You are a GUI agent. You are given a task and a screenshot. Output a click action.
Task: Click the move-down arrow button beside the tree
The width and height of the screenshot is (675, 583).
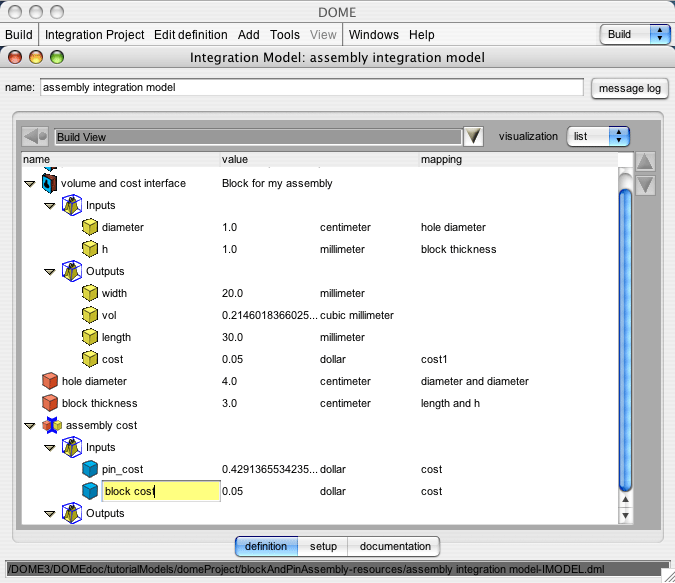[645, 185]
